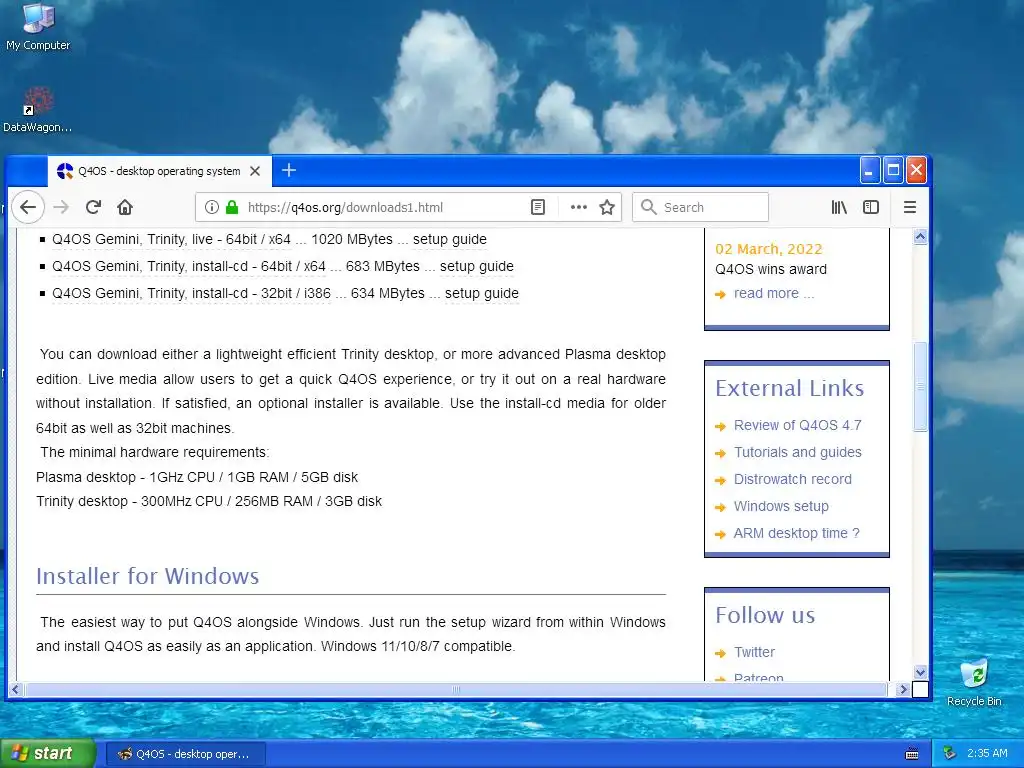The height and width of the screenshot is (768, 1024).
Task: Bookmark this page with the star
Action: (x=607, y=207)
